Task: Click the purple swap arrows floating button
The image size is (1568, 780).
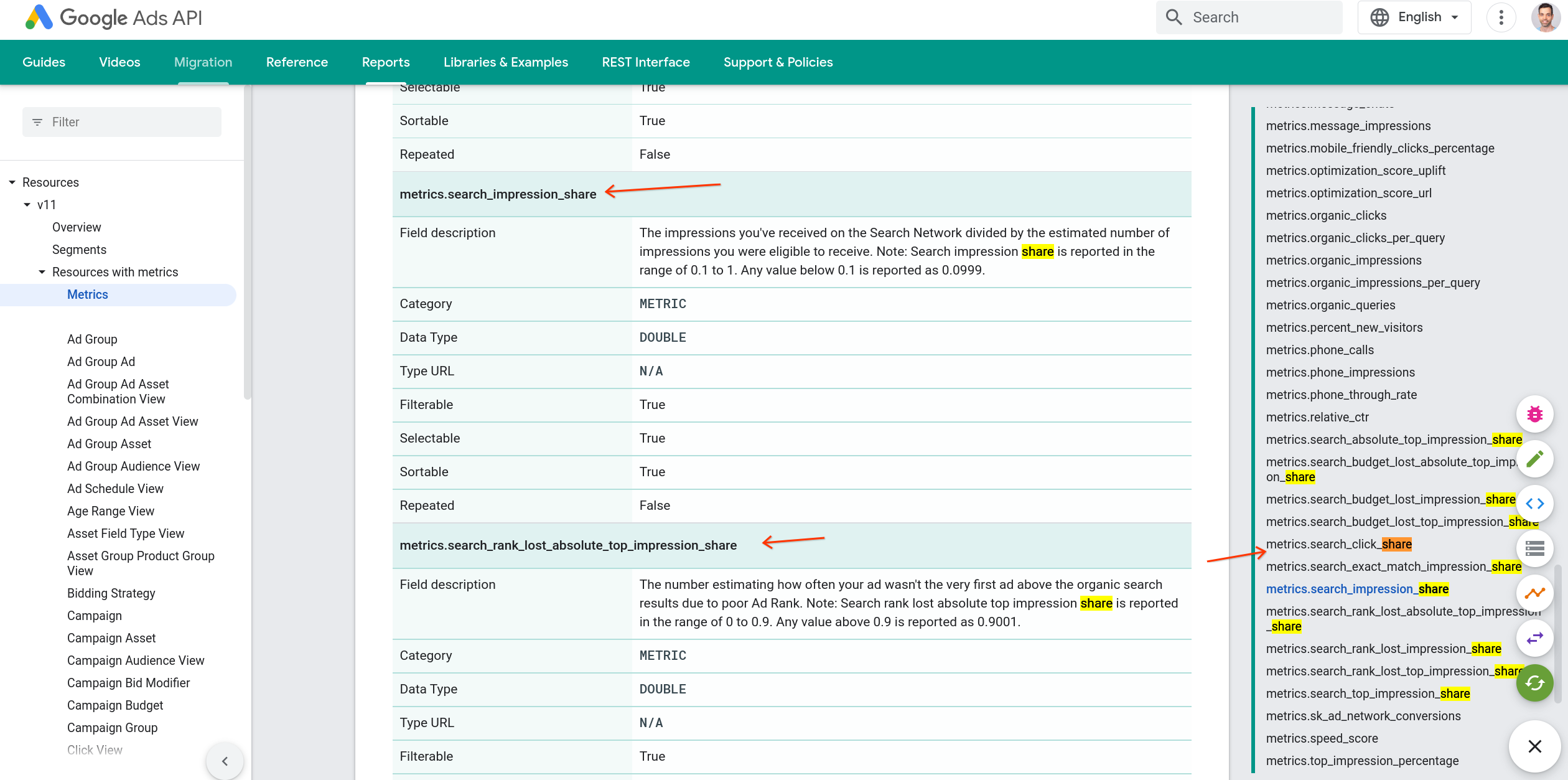Action: [1534, 638]
